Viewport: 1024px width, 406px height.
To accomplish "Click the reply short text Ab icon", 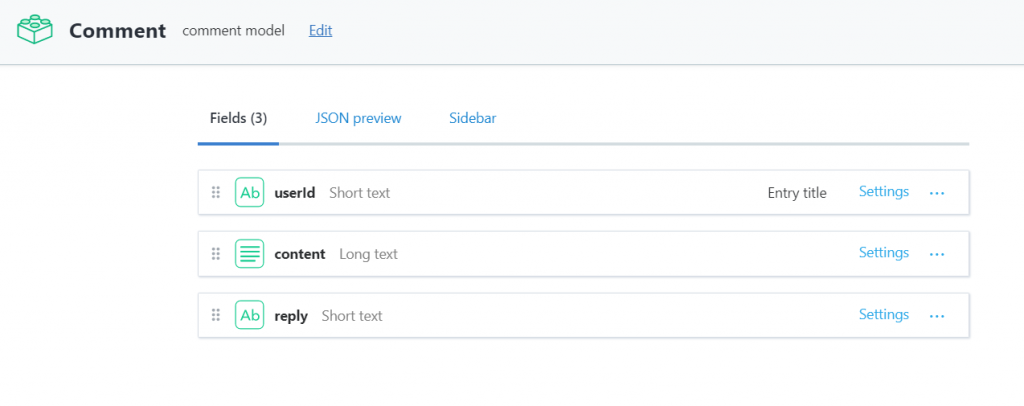I will [x=249, y=315].
